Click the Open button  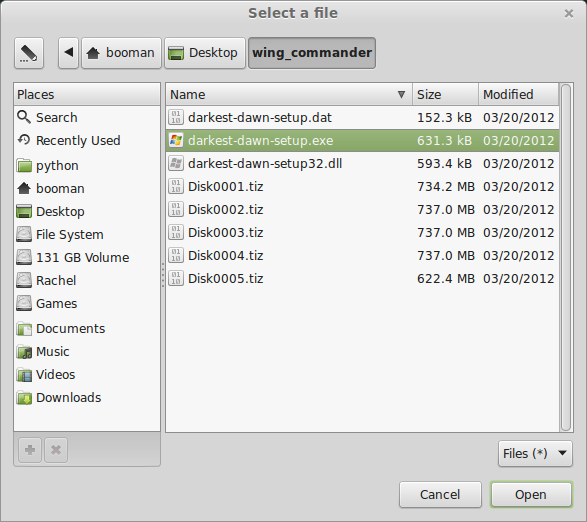click(x=531, y=495)
